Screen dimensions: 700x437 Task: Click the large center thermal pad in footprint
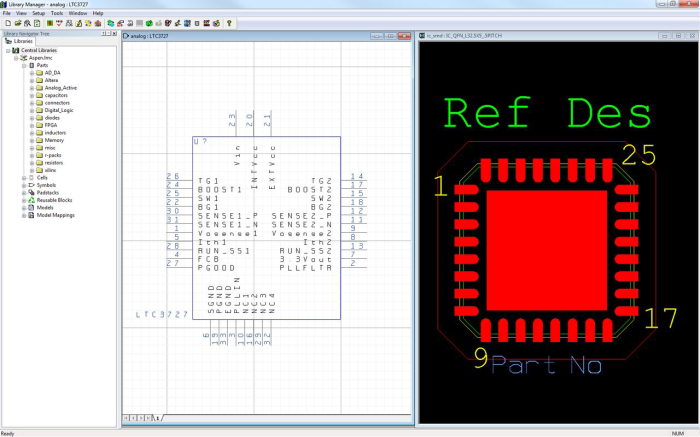[x=546, y=250]
